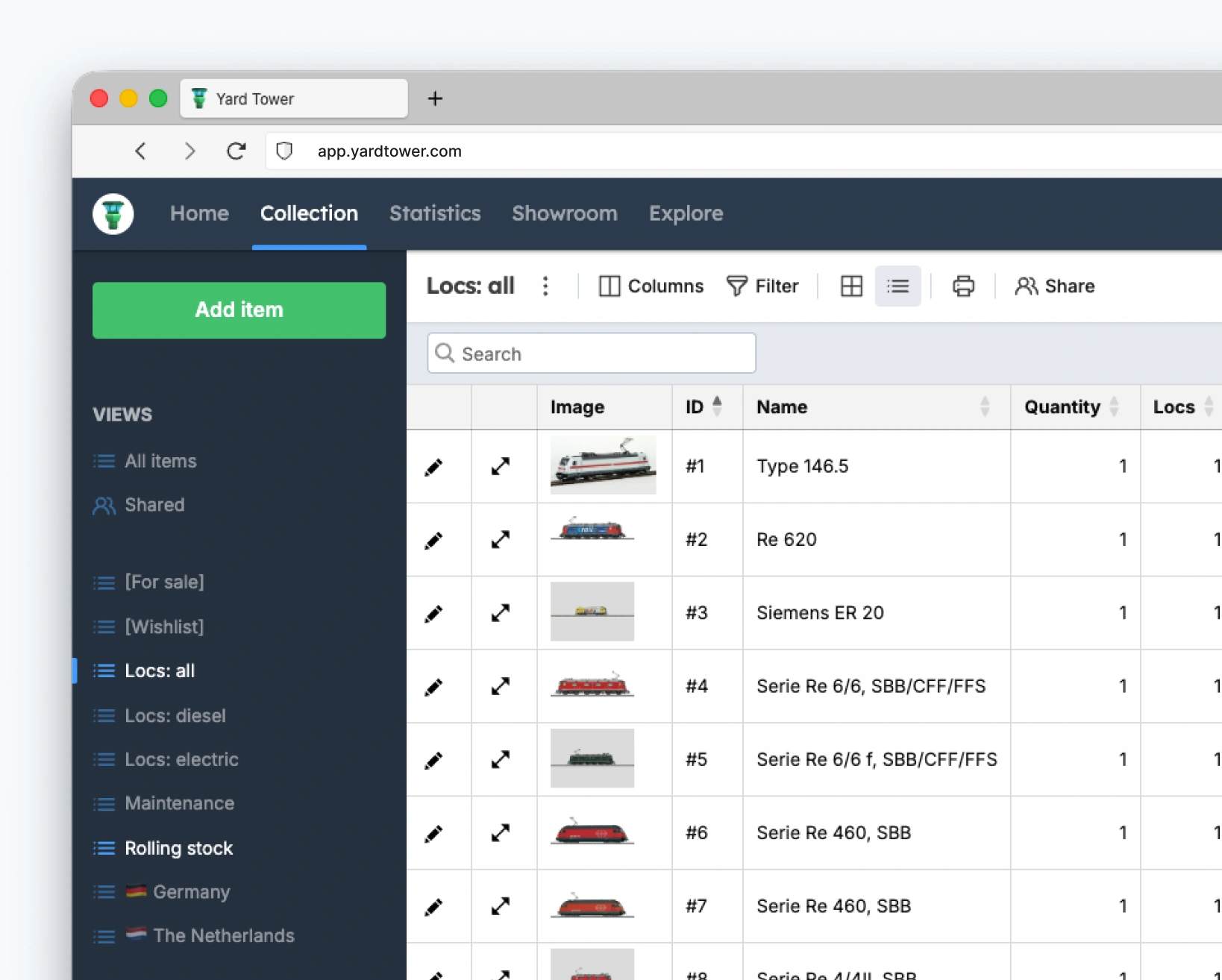This screenshot has width=1222, height=980.
Task: Sort table by Name column arrows
Action: click(985, 407)
